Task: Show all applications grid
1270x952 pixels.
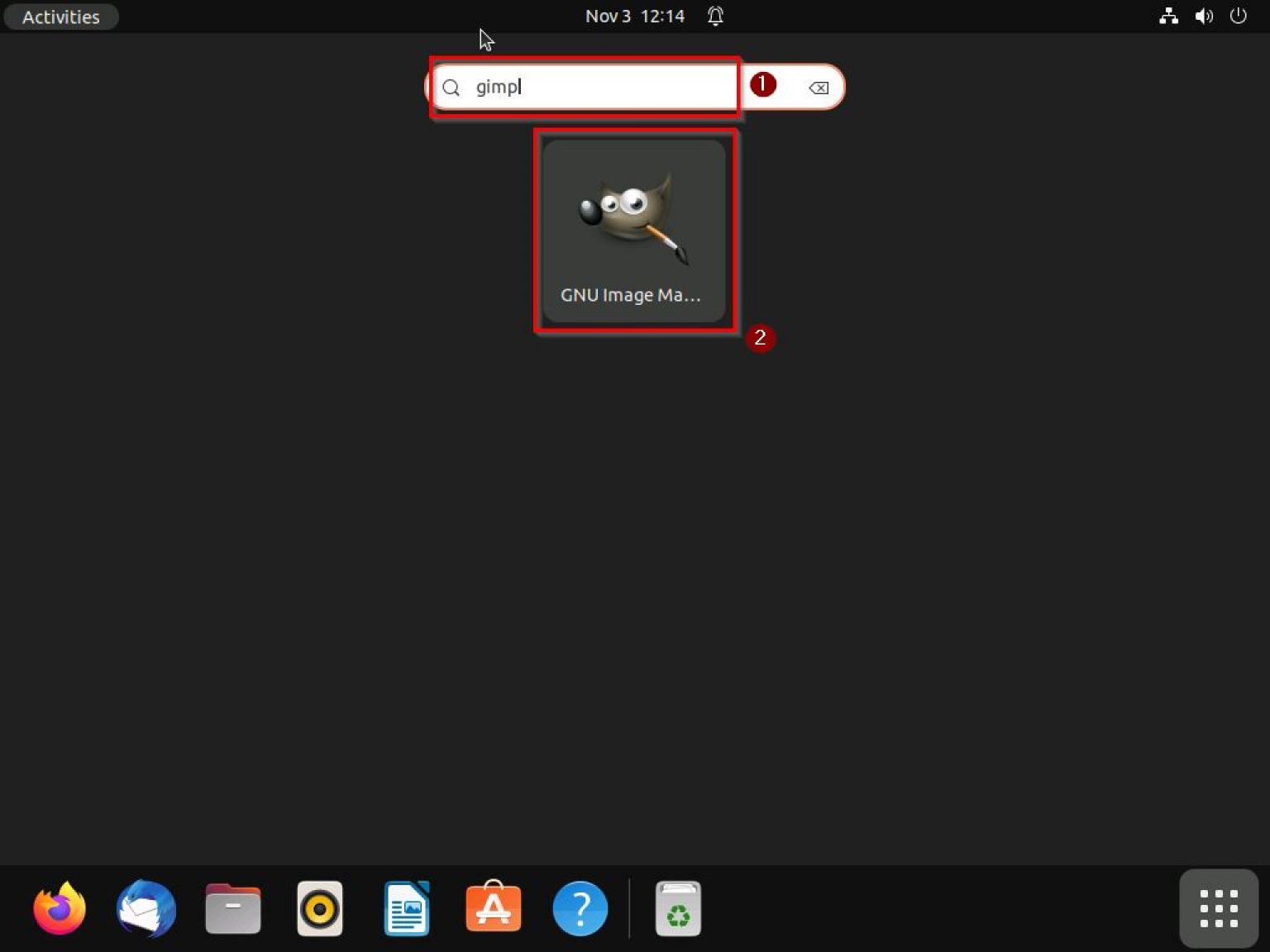Action: (x=1218, y=907)
